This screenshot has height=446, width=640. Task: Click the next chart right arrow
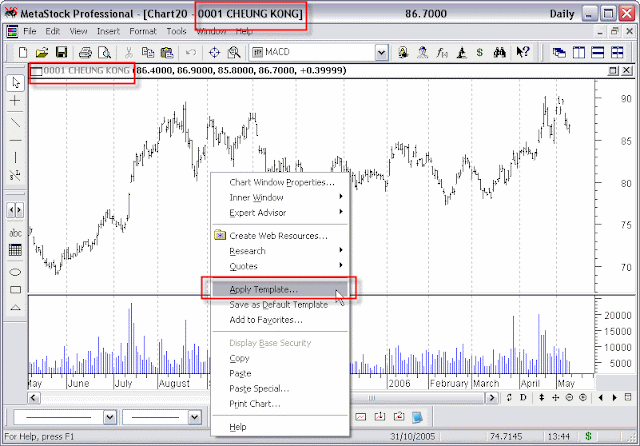(x=614, y=397)
